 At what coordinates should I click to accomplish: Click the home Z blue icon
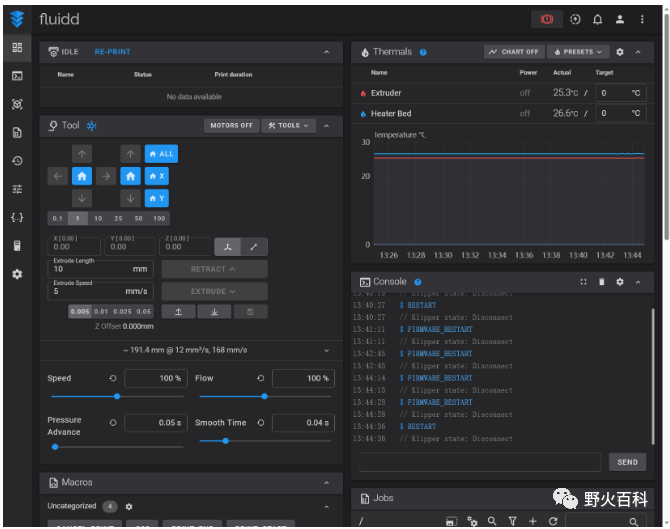click(130, 176)
